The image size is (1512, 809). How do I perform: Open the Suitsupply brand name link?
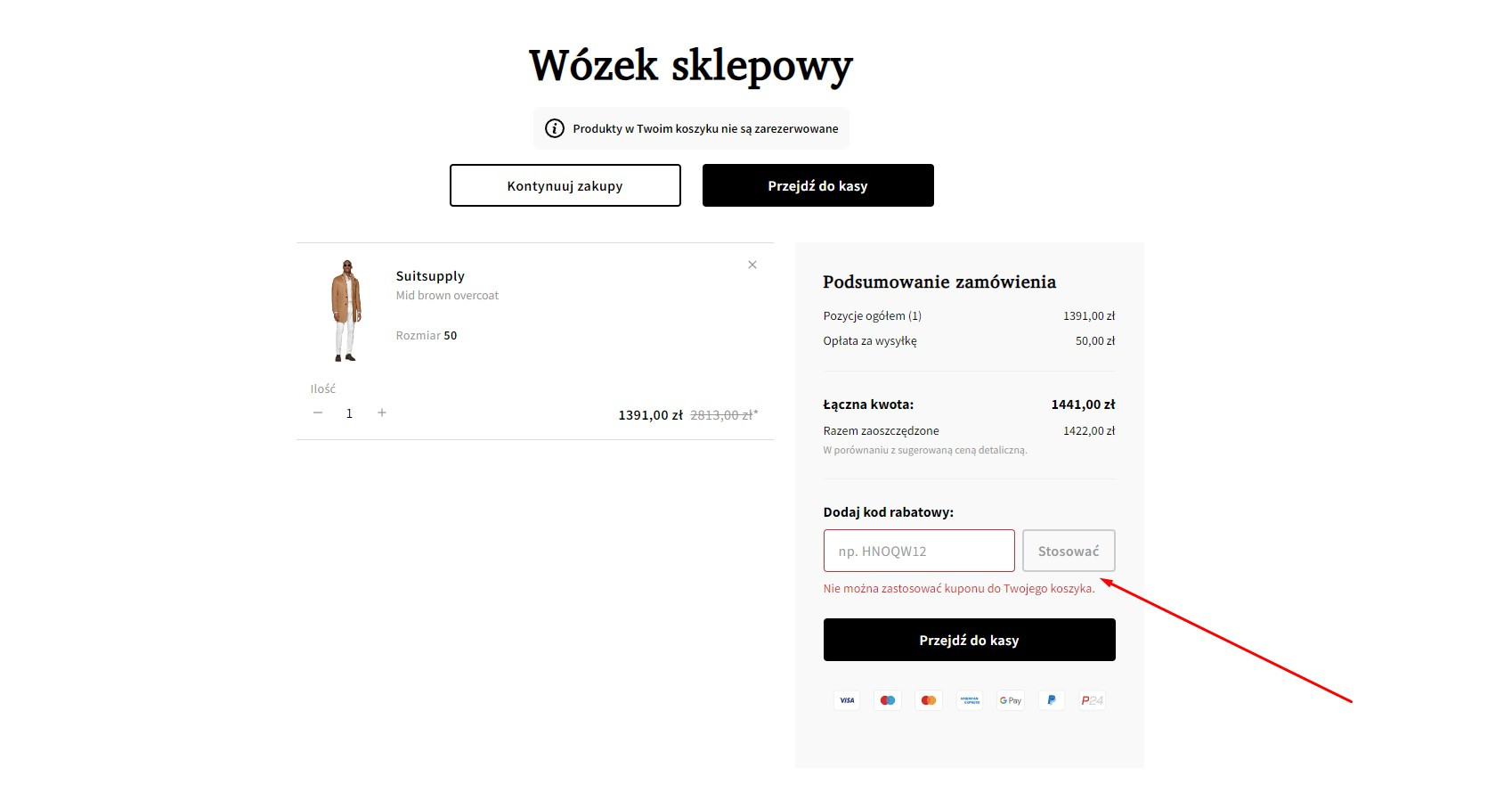coord(430,276)
